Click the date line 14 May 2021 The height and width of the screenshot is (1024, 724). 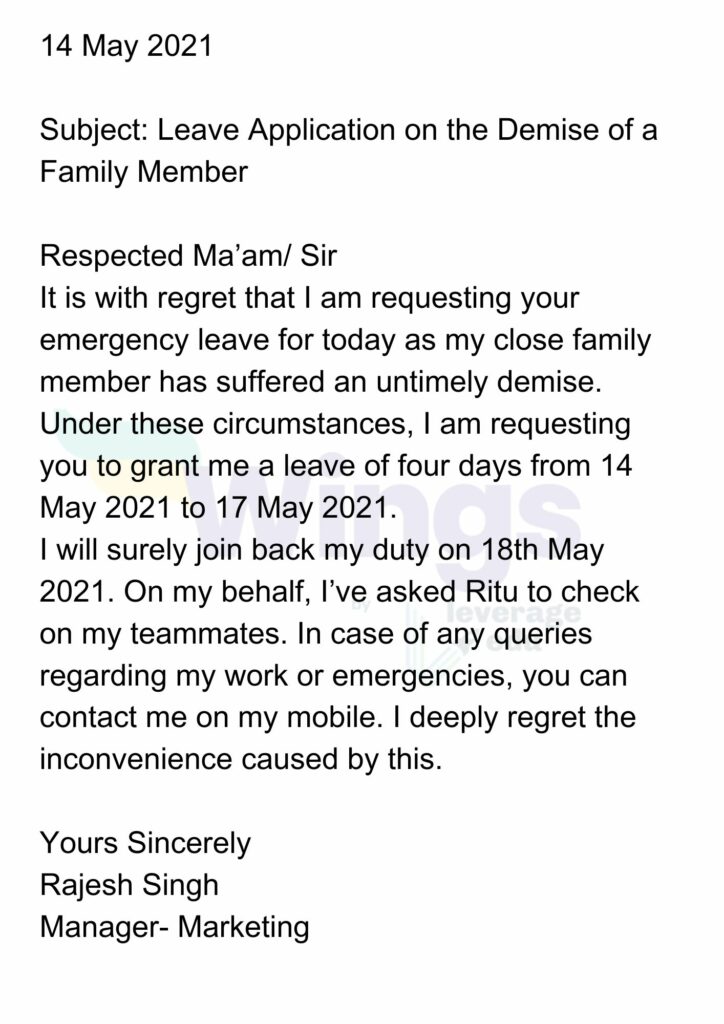pyautogui.click(x=126, y=47)
